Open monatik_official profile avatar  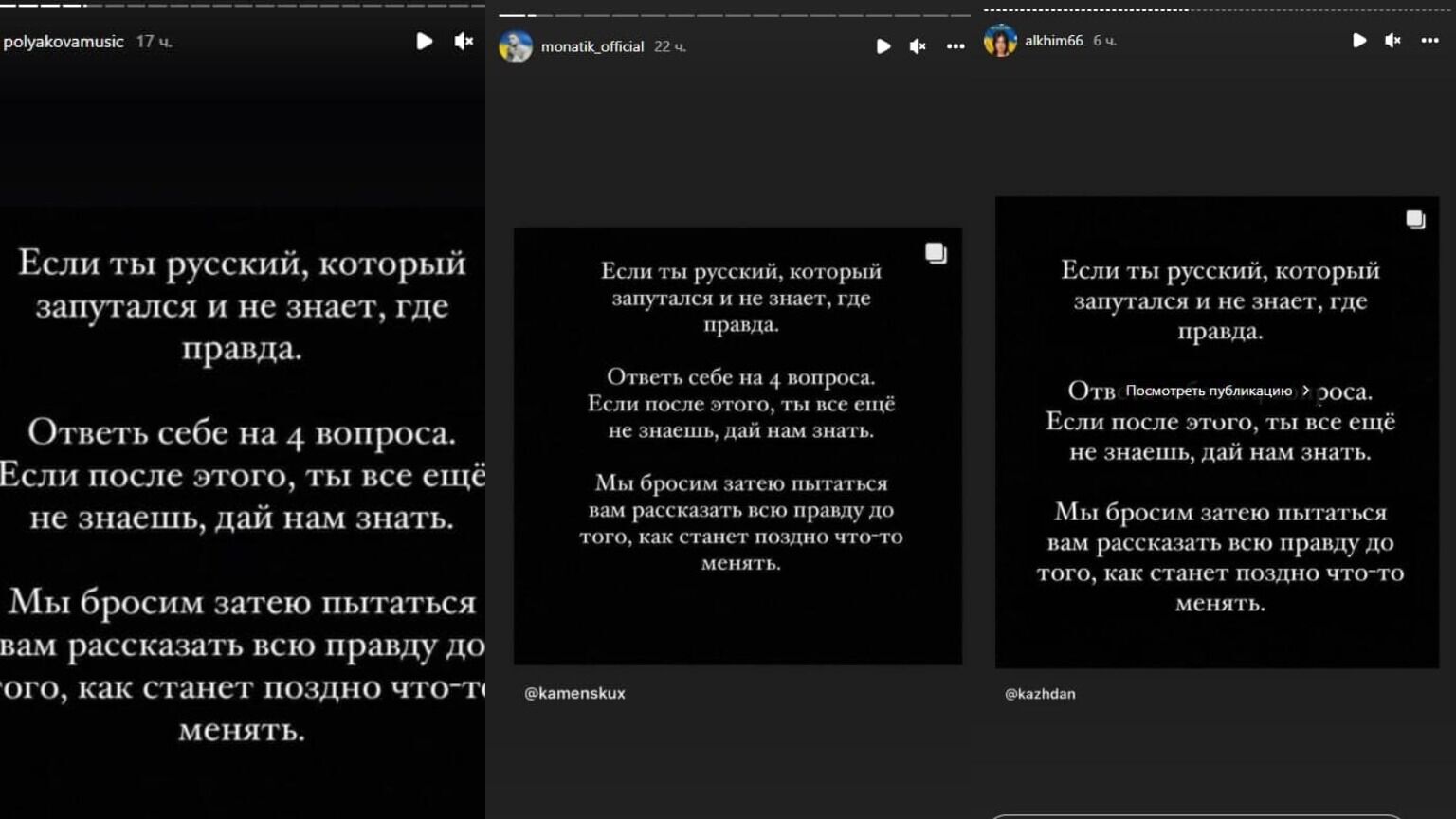click(x=516, y=45)
